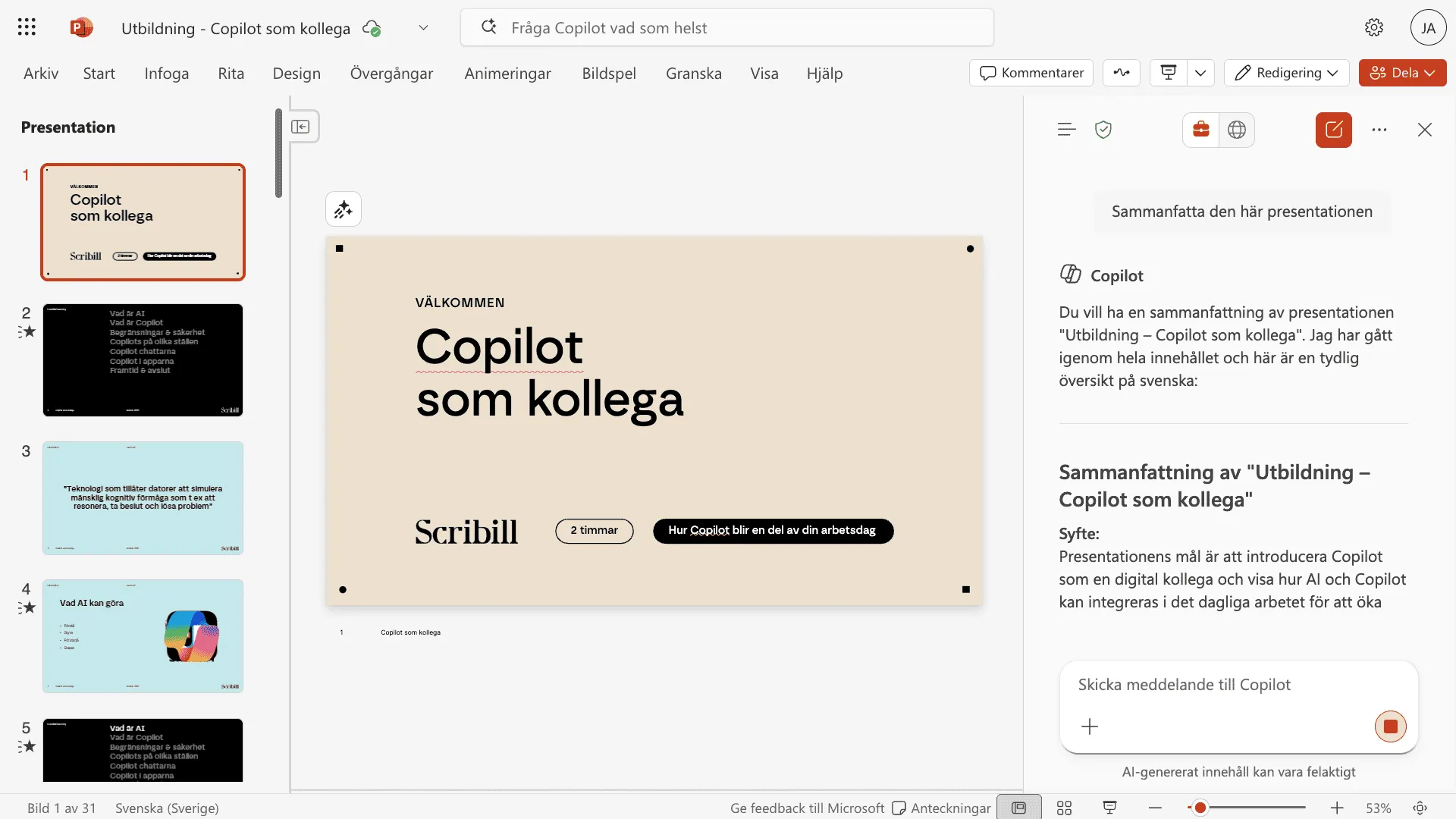This screenshot has width=1456, height=819.
Task: Click Ge feedback till Microsoft
Action: click(x=807, y=808)
